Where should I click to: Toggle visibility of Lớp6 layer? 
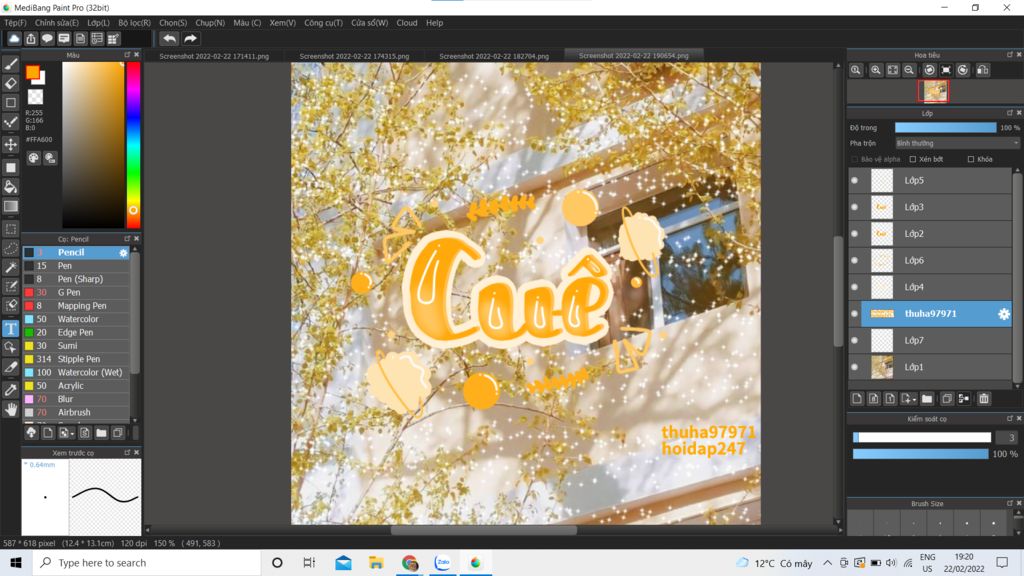tap(854, 261)
